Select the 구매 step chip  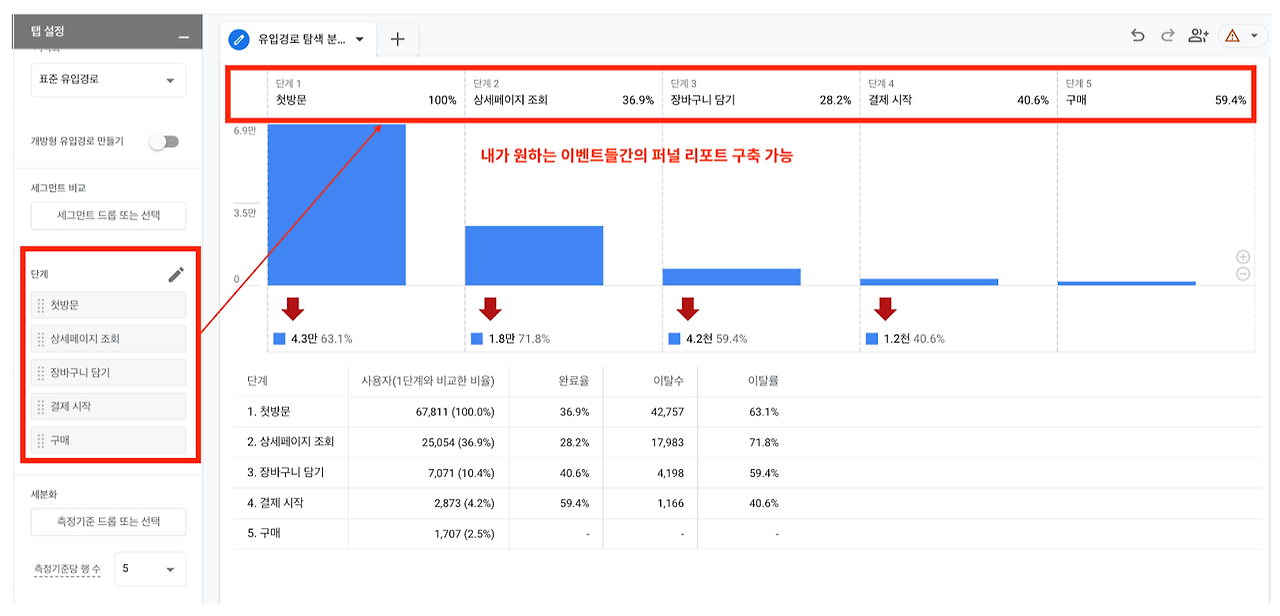click(x=108, y=440)
